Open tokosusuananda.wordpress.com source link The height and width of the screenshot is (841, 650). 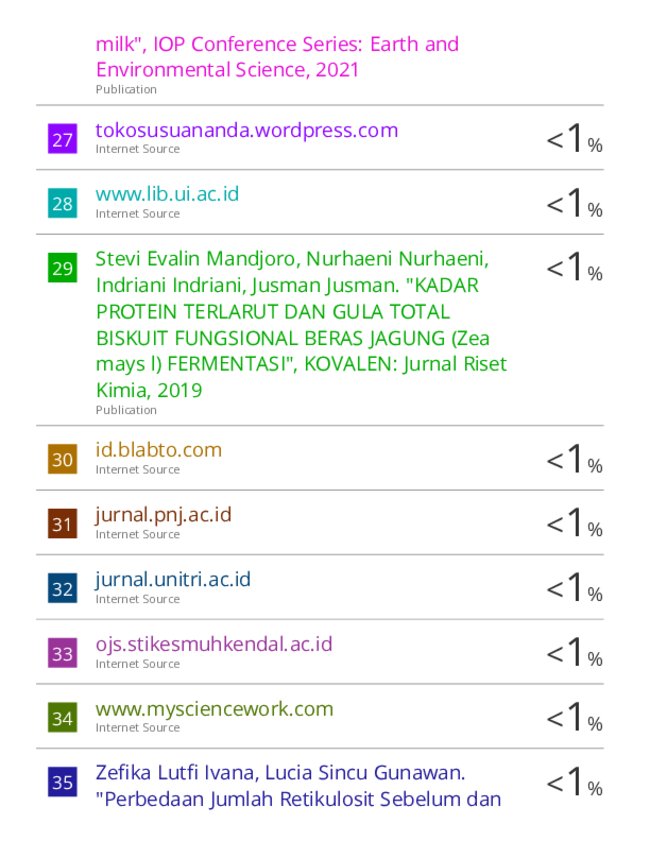tap(247, 130)
